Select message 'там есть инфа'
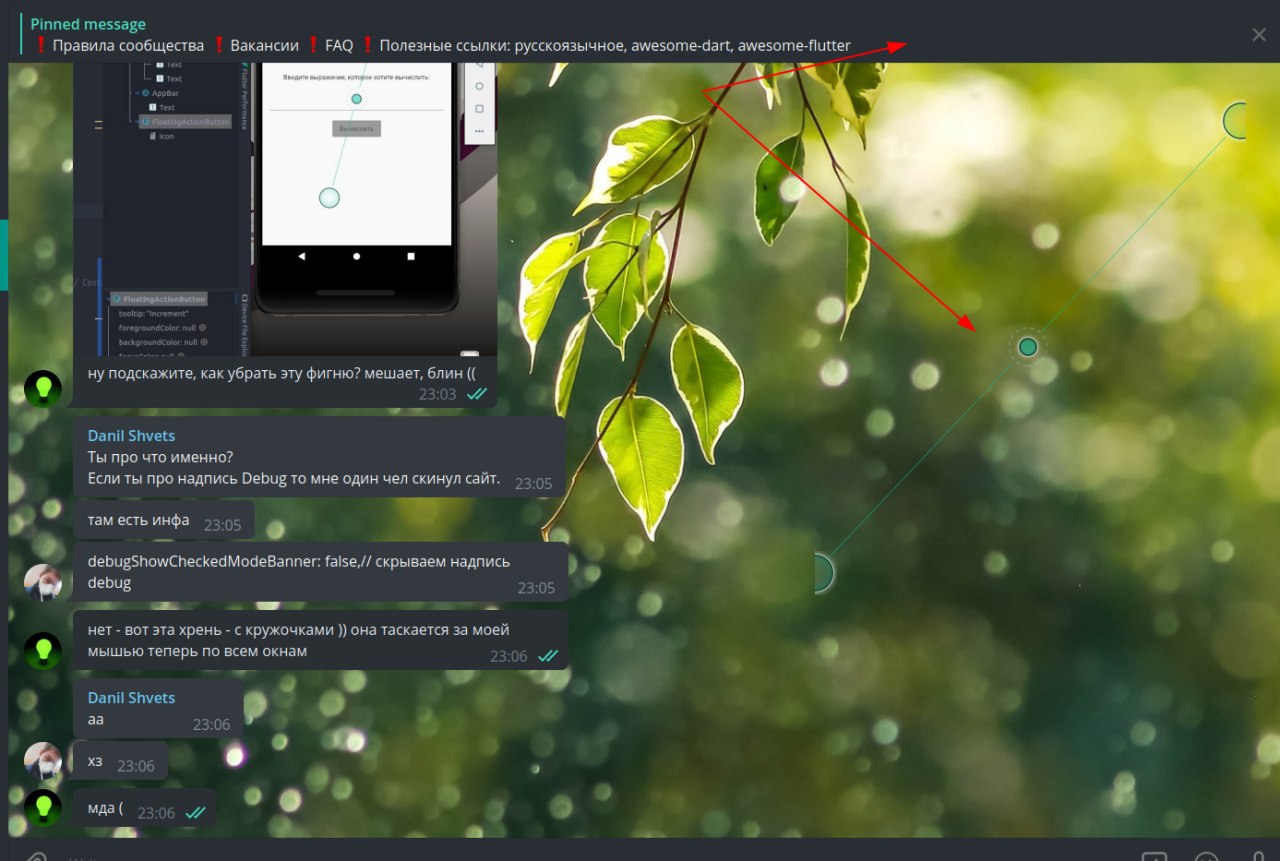Screen dimensions: 1280x861 [164, 520]
